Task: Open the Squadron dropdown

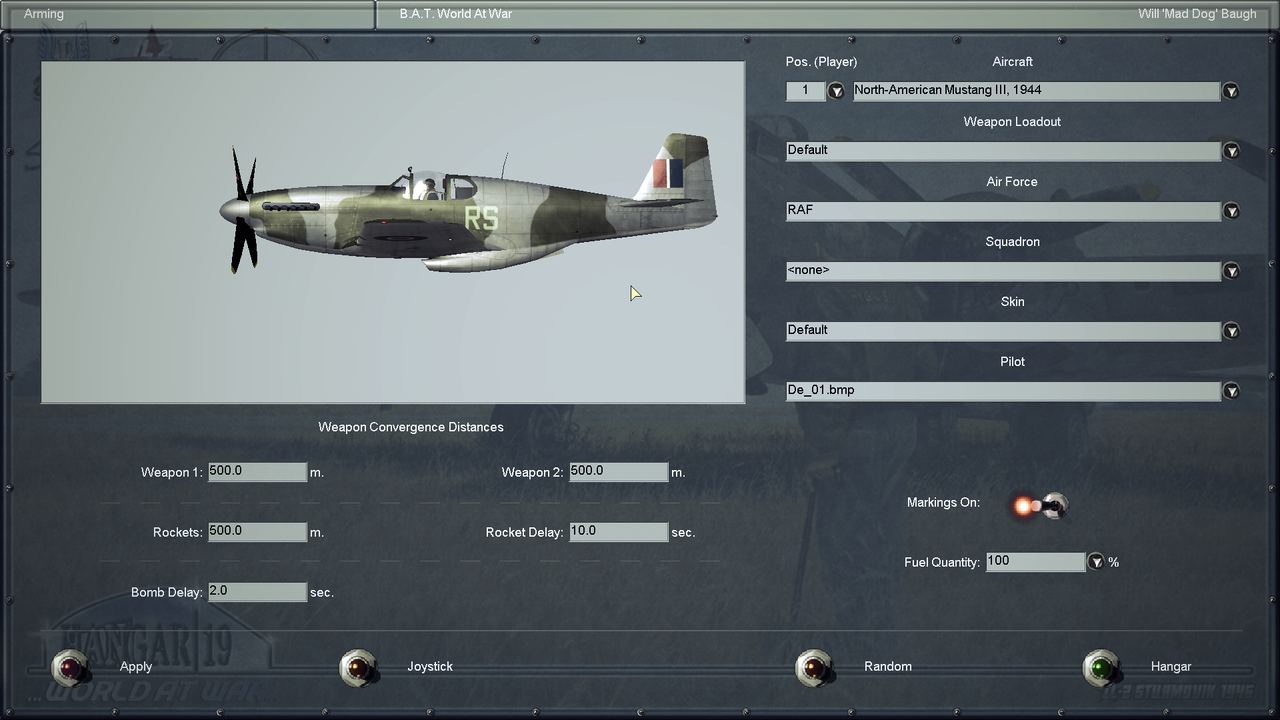Action: click(x=1231, y=270)
